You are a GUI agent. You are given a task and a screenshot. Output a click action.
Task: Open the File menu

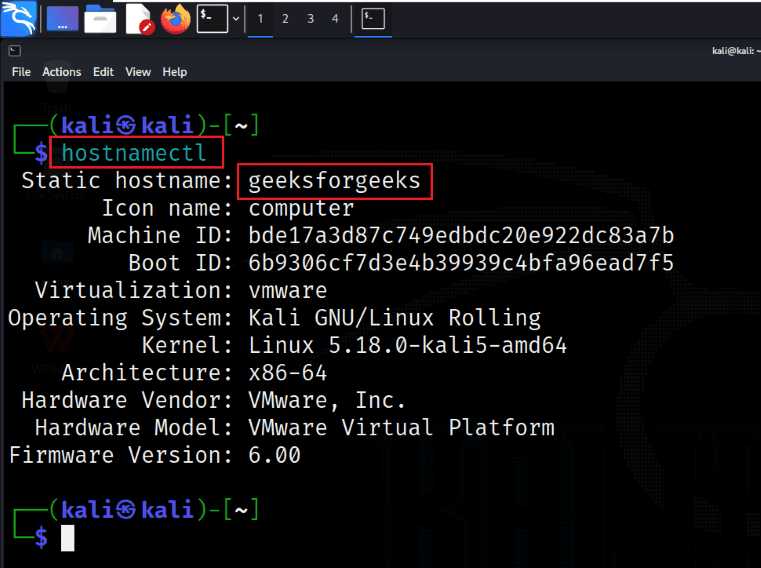21,72
